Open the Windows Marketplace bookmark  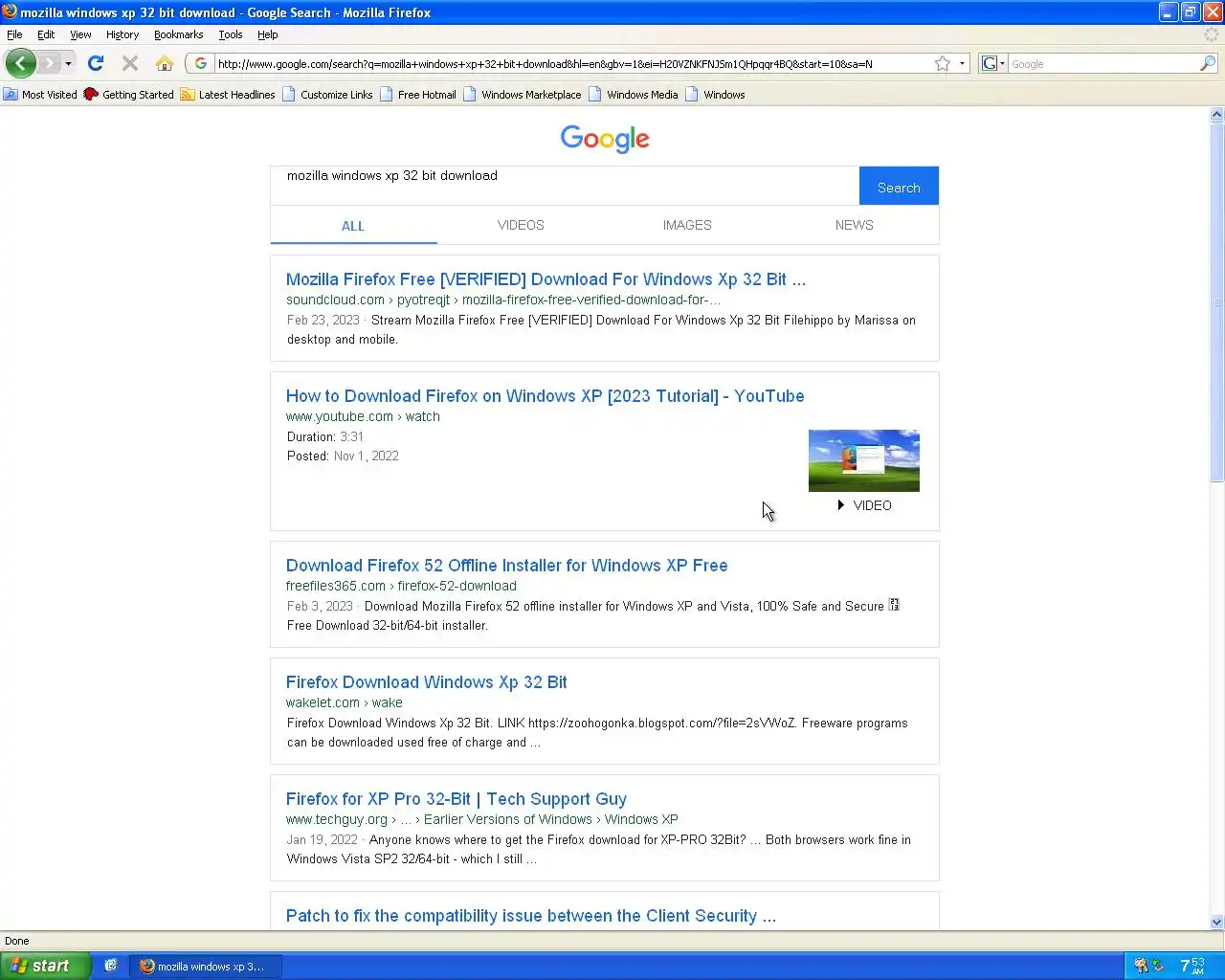[523, 94]
